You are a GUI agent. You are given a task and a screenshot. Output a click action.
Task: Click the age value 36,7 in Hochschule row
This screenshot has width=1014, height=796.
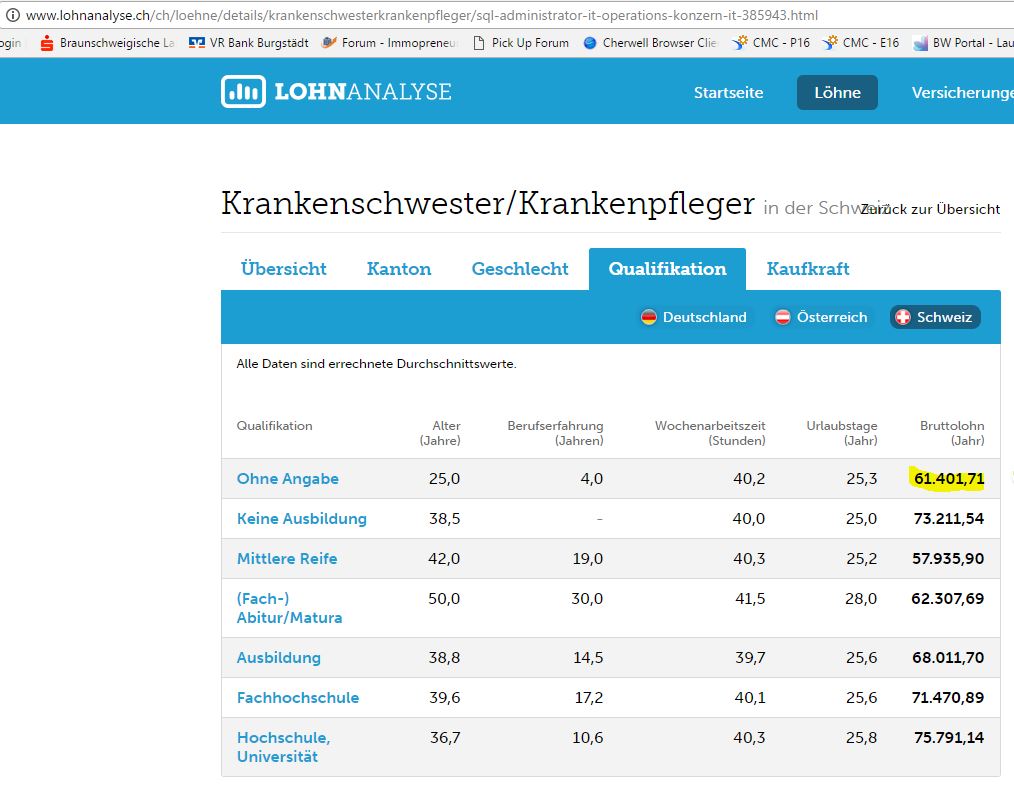(x=445, y=738)
